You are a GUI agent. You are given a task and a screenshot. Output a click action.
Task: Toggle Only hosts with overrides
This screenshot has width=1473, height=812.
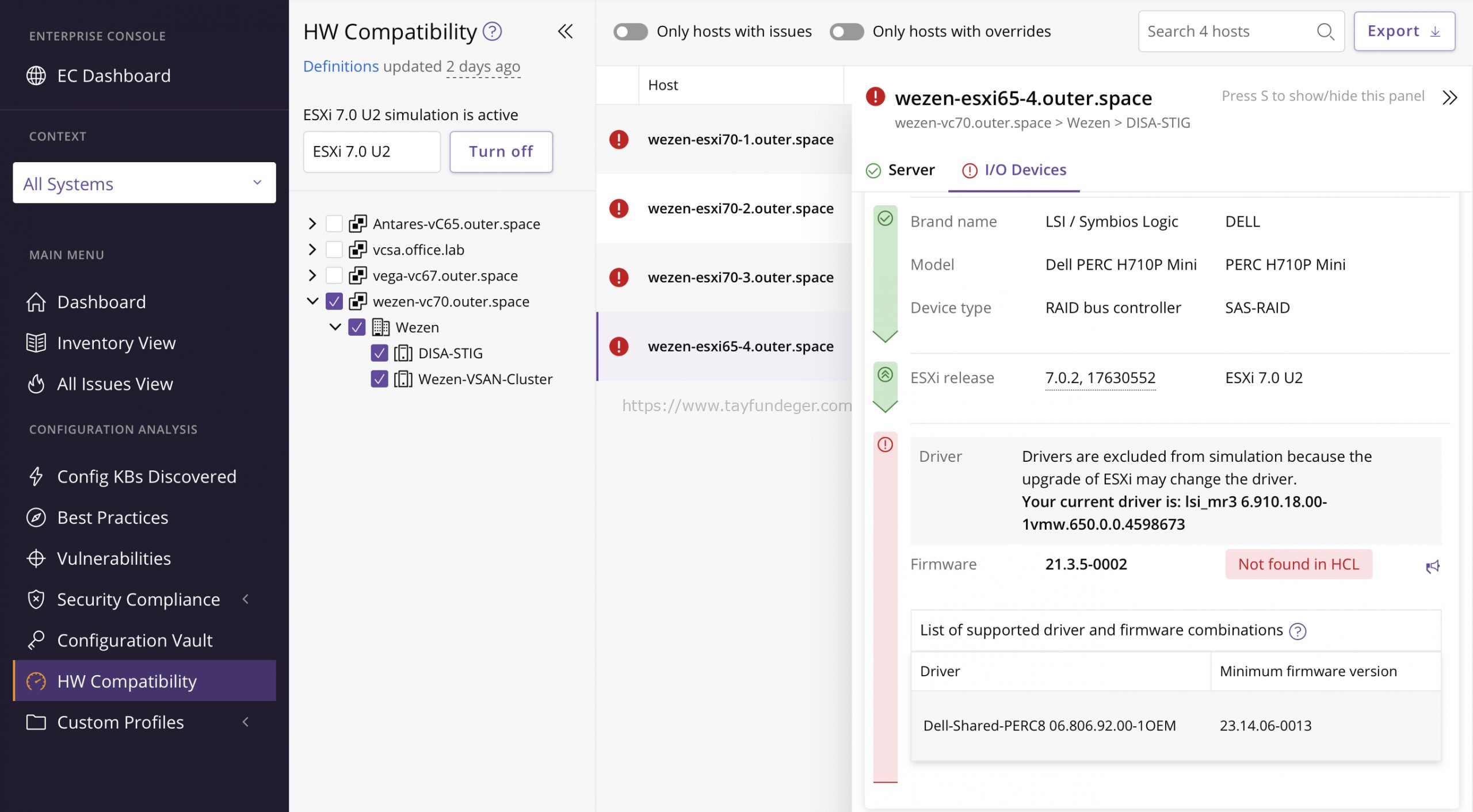(x=846, y=32)
